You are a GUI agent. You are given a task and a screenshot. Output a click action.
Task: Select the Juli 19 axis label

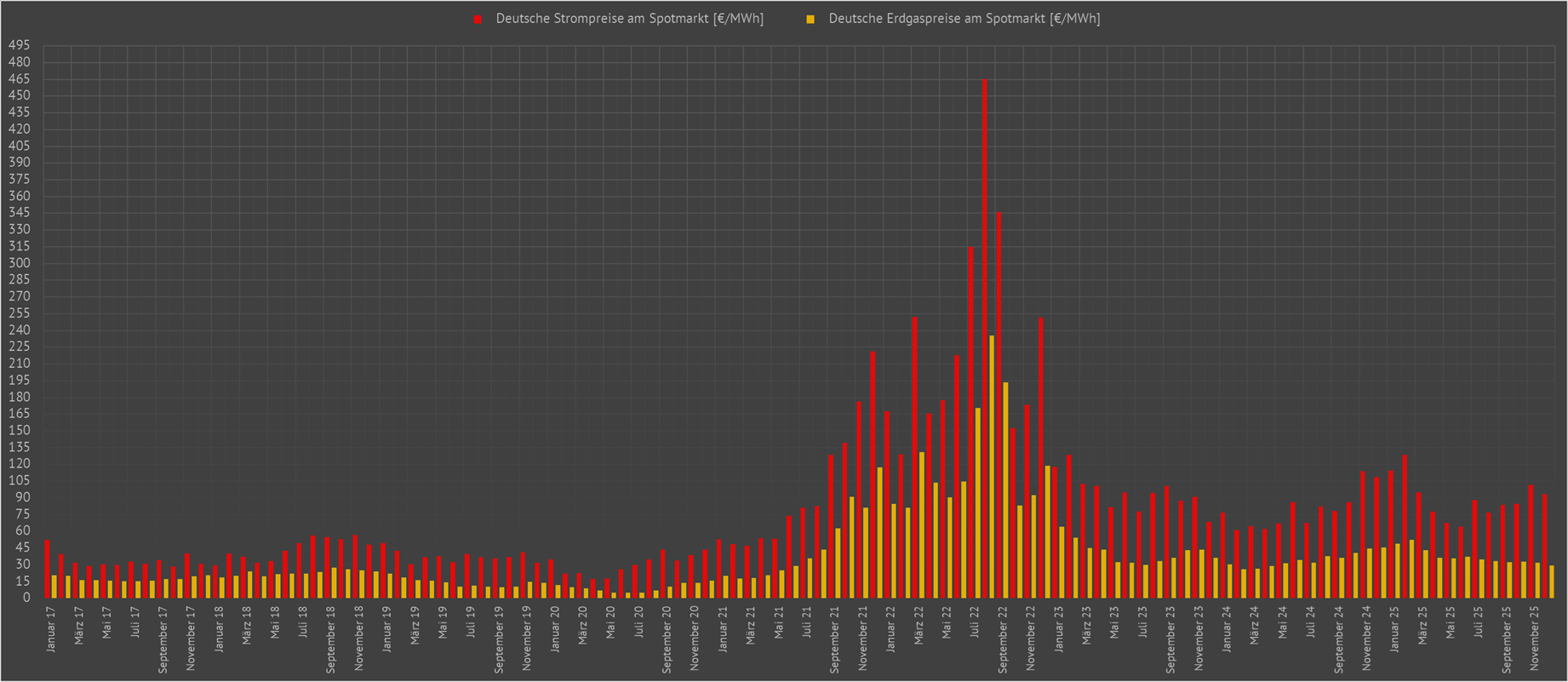[471, 622]
